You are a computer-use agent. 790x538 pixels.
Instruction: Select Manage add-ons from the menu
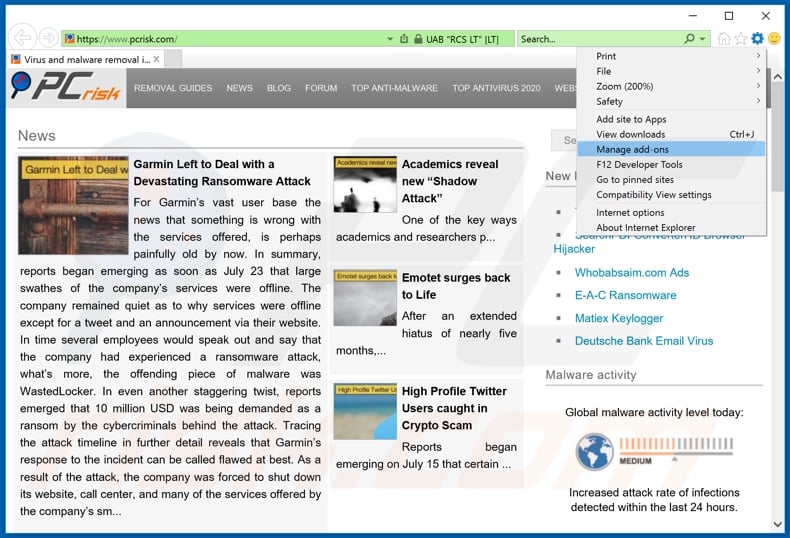tap(630, 149)
